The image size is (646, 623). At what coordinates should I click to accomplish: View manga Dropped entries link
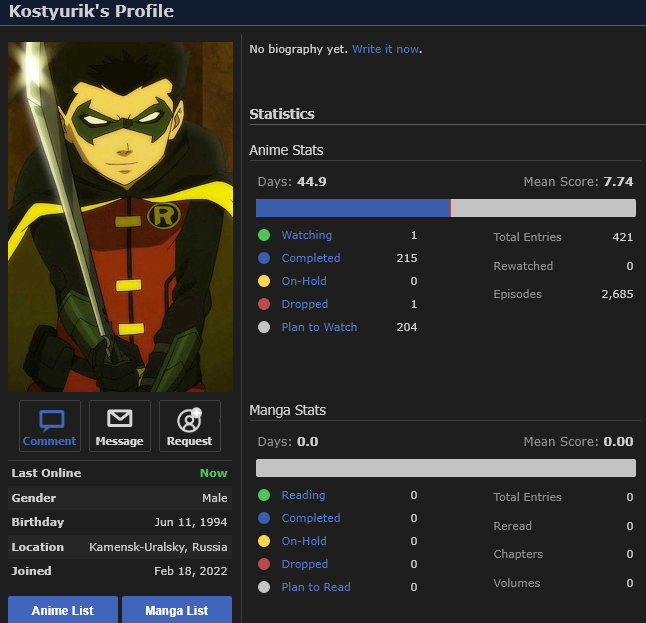[304, 564]
